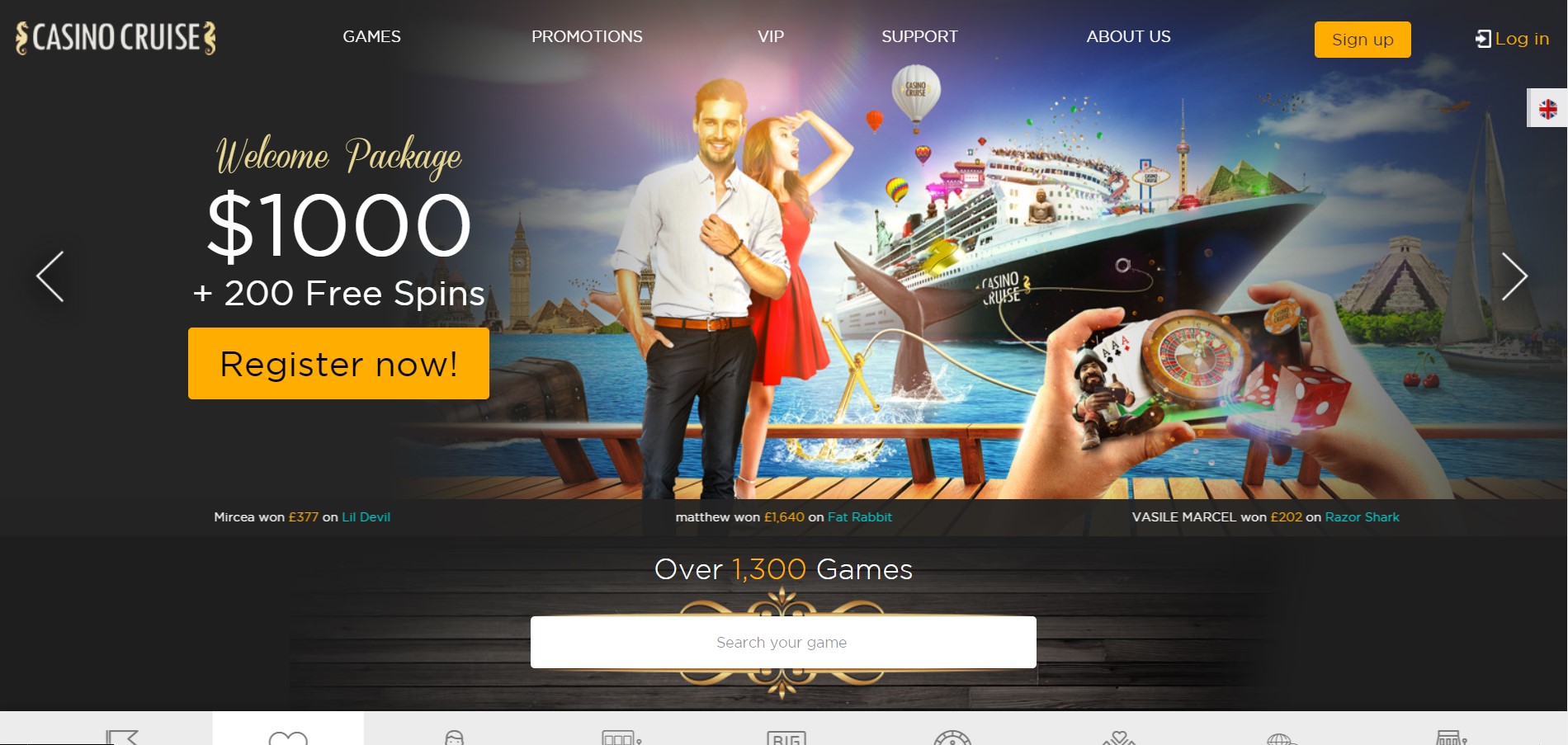Viewport: 1568px width, 745px height.
Task: Advance to the next banner slide
Action: click(1514, 276)
